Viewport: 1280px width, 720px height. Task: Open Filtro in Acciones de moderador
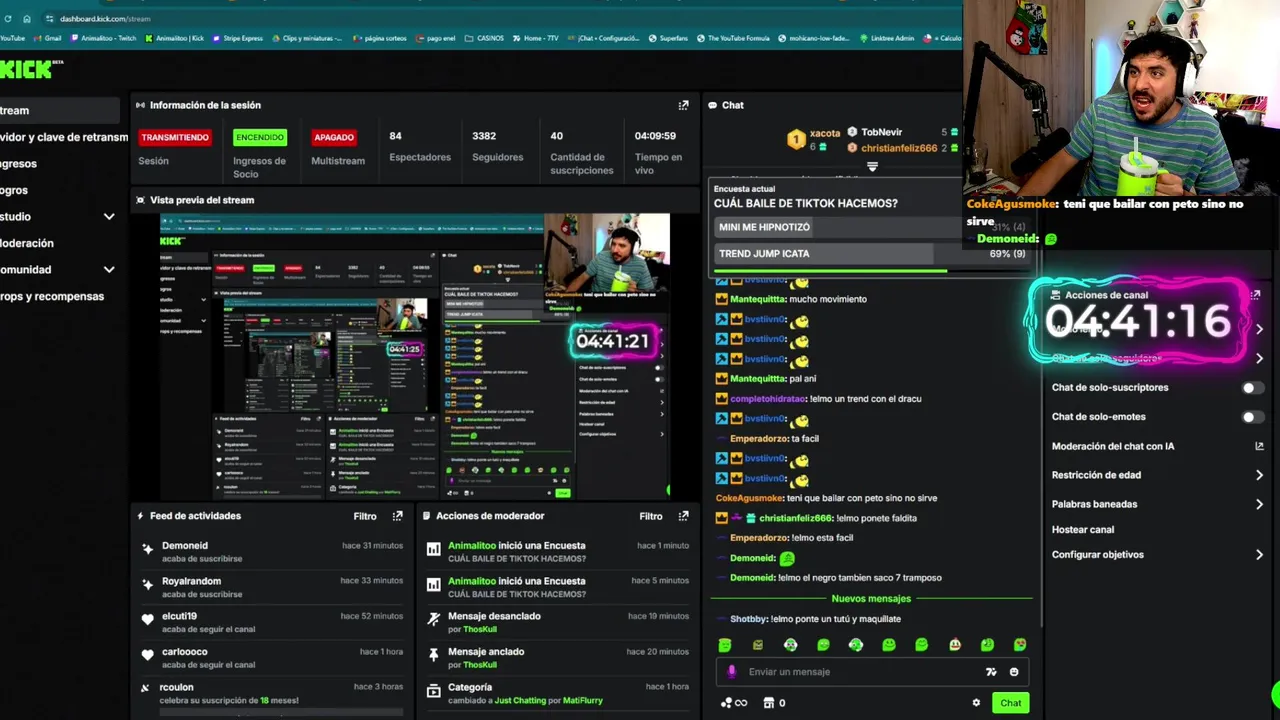pyautogui.click(x=651, y=516)
